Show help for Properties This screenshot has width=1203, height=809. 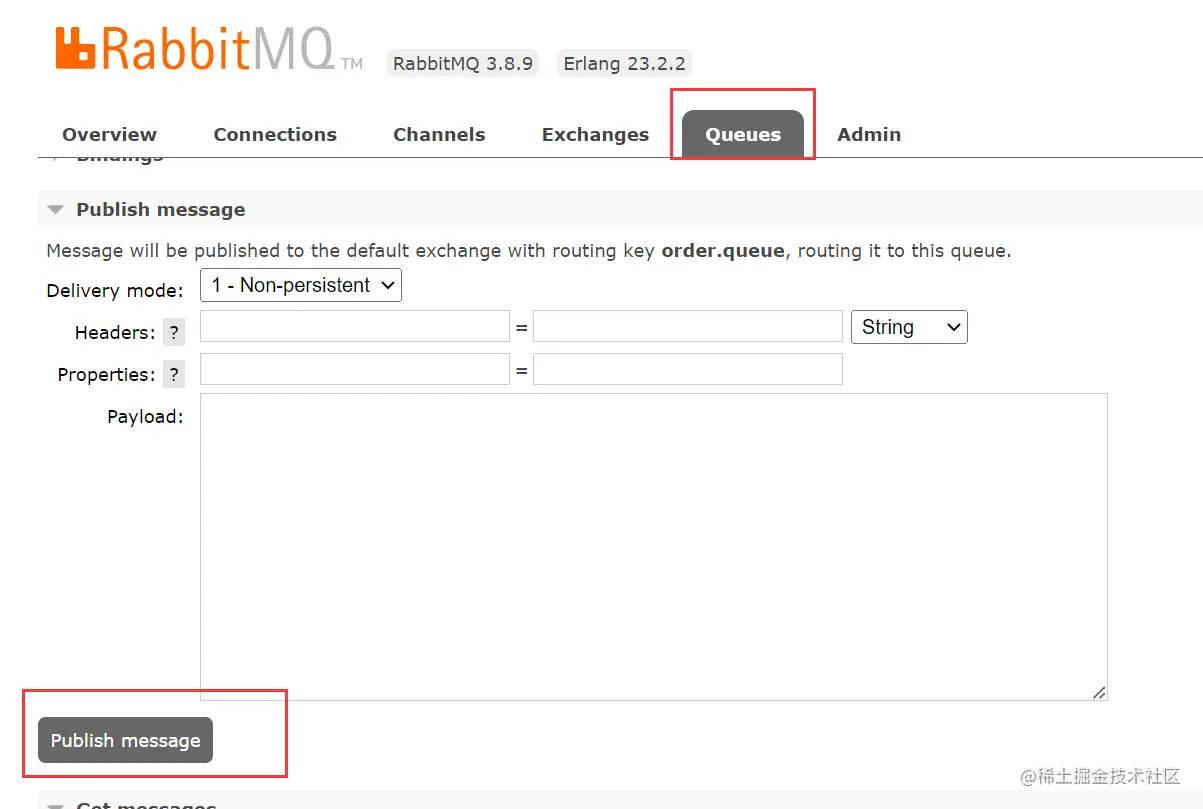point(174,375)
